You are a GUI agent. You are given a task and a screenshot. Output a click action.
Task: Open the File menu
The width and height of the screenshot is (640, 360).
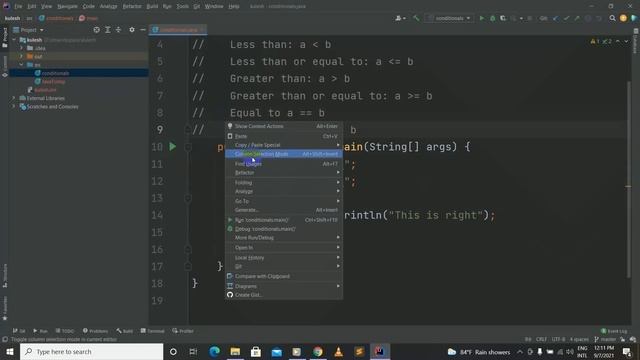tap(18, 7)
